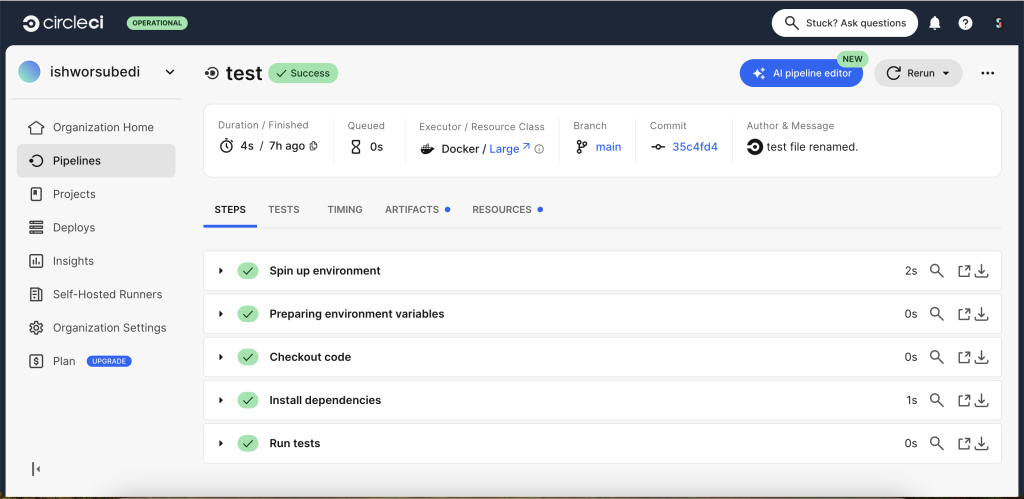Expand the Run tests step
The height and width of the screenshot is (499, 1024).
(x=221, y=443)
